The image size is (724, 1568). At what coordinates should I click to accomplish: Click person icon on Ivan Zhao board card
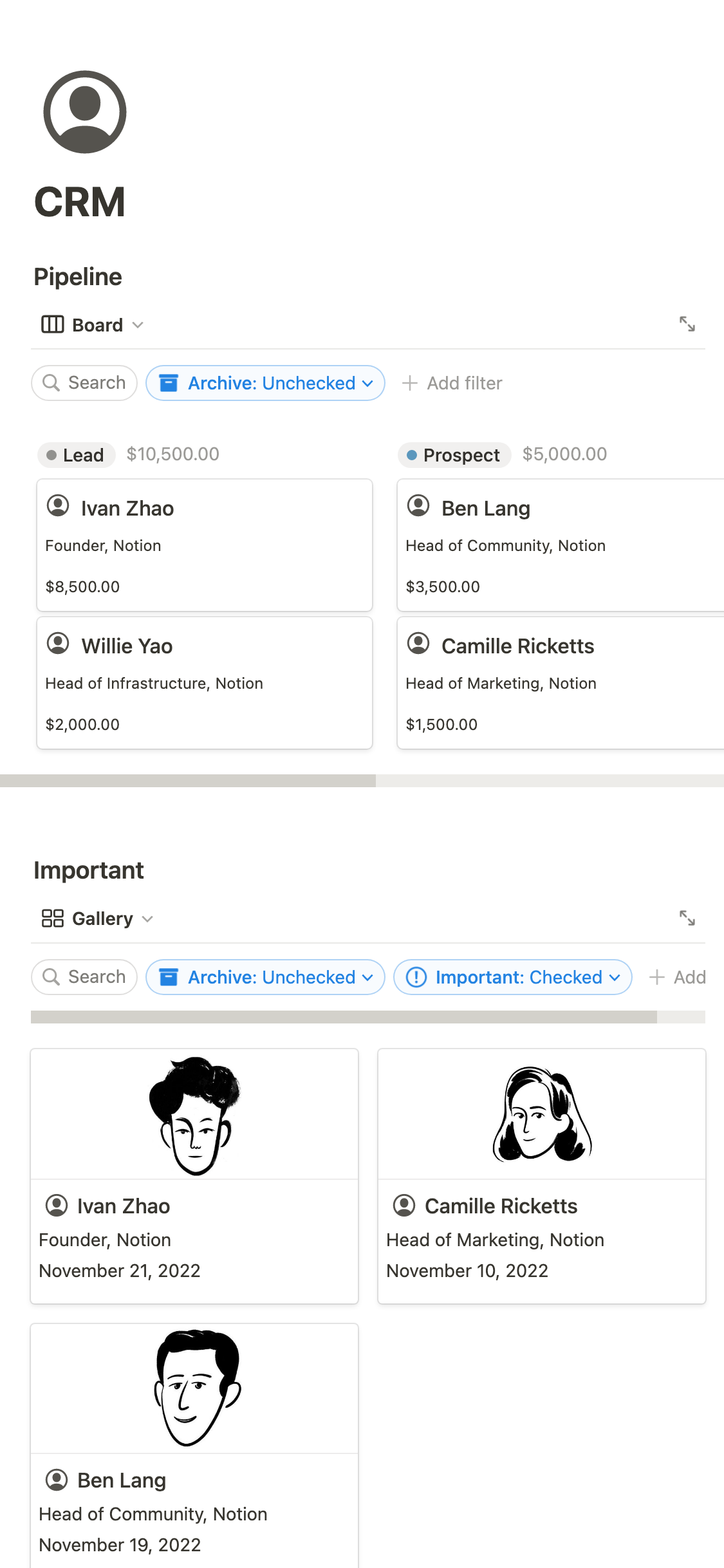coord(58,506)
